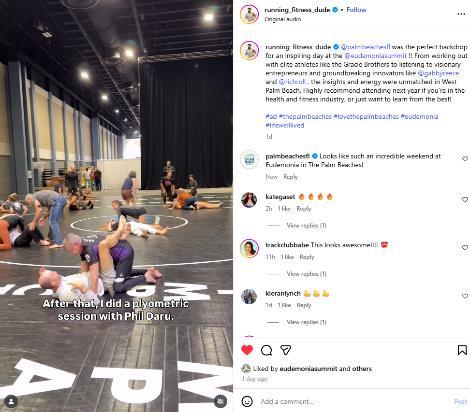Unmute the video with speaker icon
The image size is (470, 412).
pyautogui.click(x=220, y=401)
